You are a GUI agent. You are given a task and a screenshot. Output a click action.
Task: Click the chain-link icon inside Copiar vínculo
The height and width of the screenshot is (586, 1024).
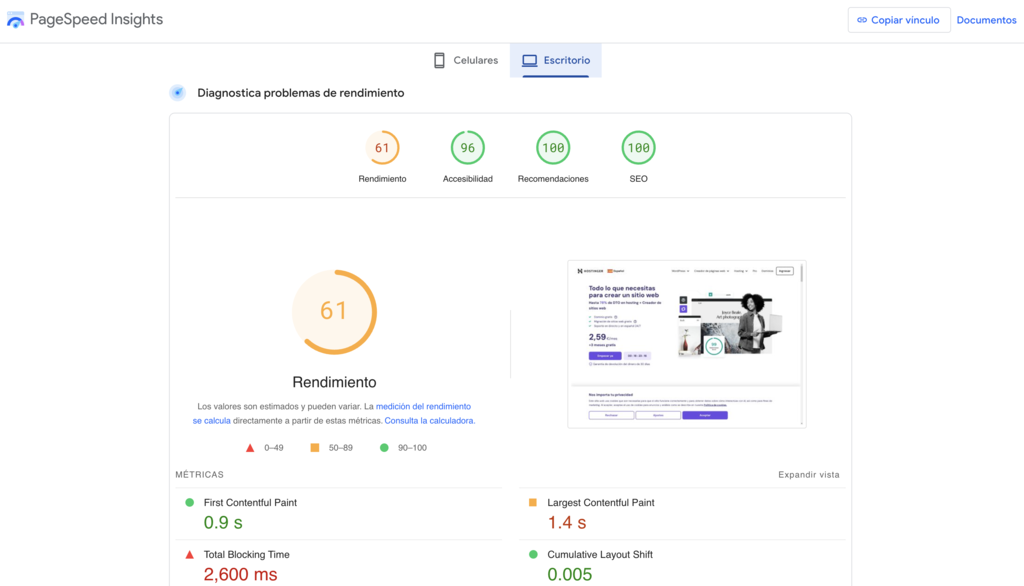tap(864, 19)
